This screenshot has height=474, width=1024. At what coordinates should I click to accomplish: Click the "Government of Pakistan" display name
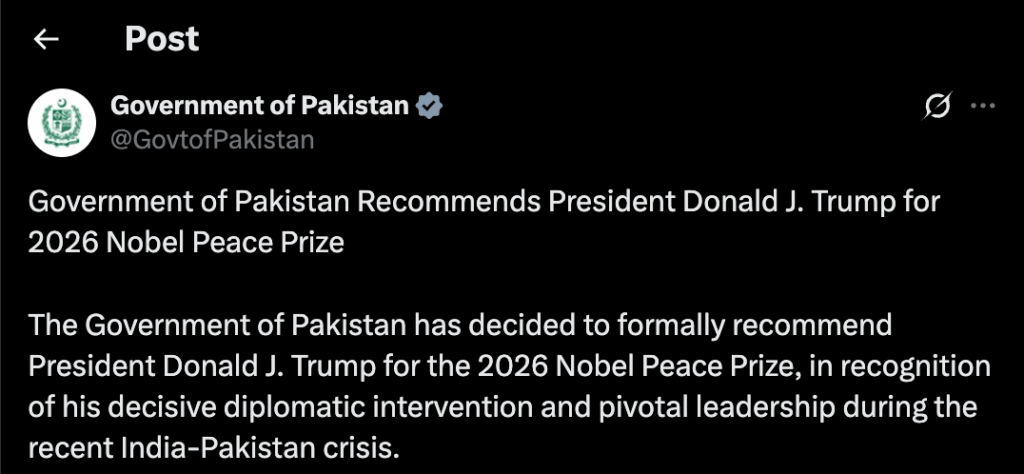[x=258, y=105]
